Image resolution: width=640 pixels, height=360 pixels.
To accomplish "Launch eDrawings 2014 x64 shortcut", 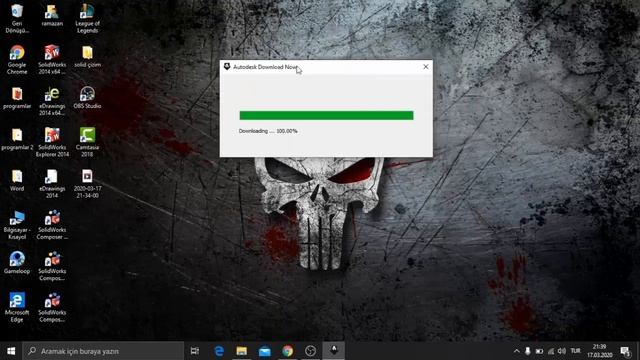I will [52, 101].
